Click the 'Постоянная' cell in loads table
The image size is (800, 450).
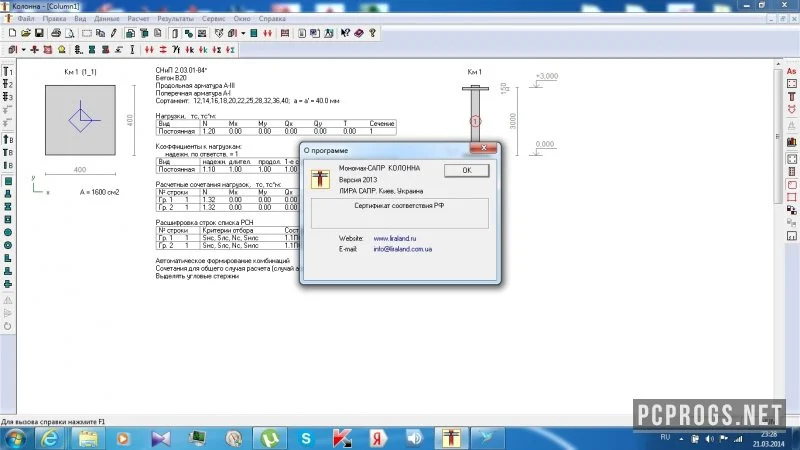point(177,131)
